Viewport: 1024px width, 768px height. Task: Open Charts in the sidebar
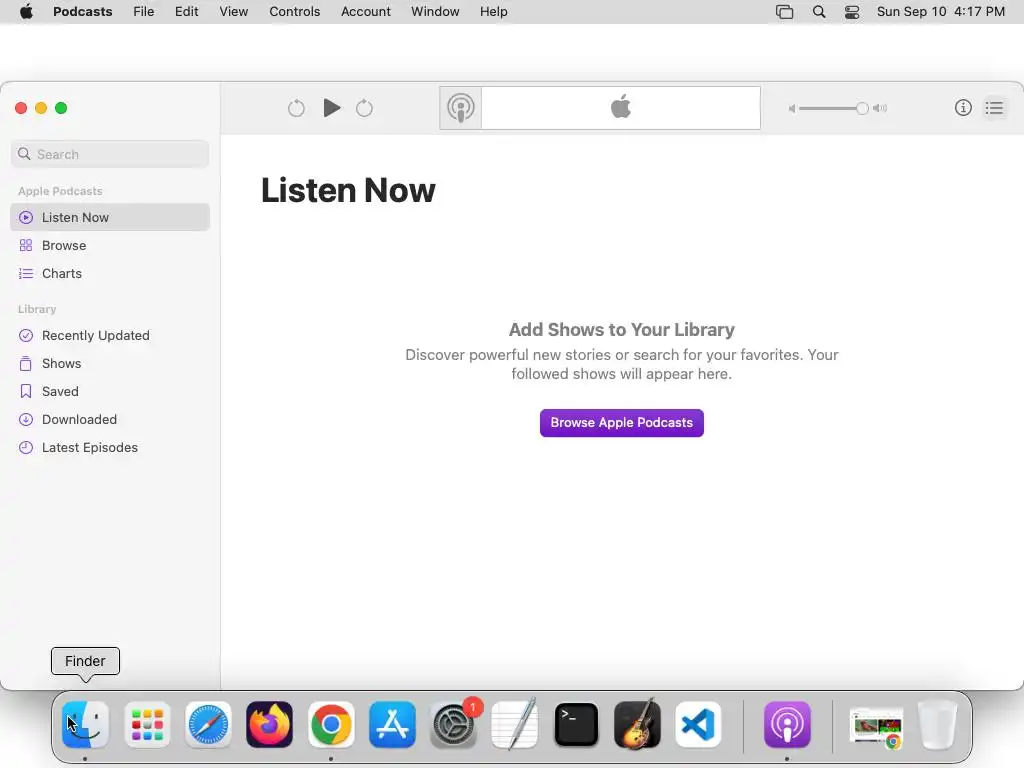[x=110, y=274]
